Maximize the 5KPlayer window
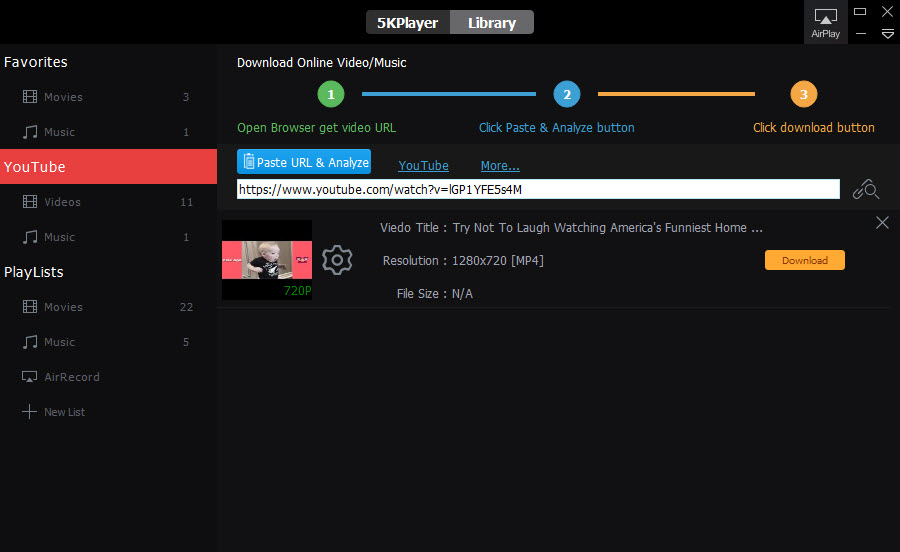 pyautogui.click(x=860, y=11)
